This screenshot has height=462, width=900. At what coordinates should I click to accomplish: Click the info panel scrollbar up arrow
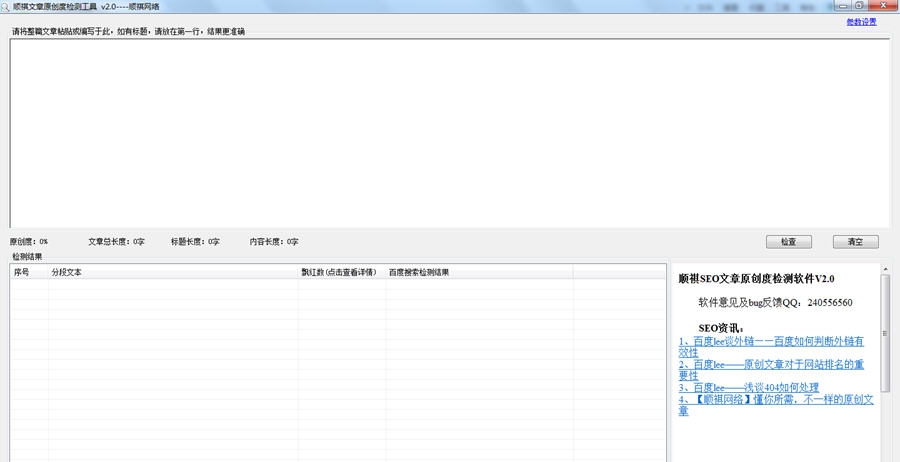(886, 269)
